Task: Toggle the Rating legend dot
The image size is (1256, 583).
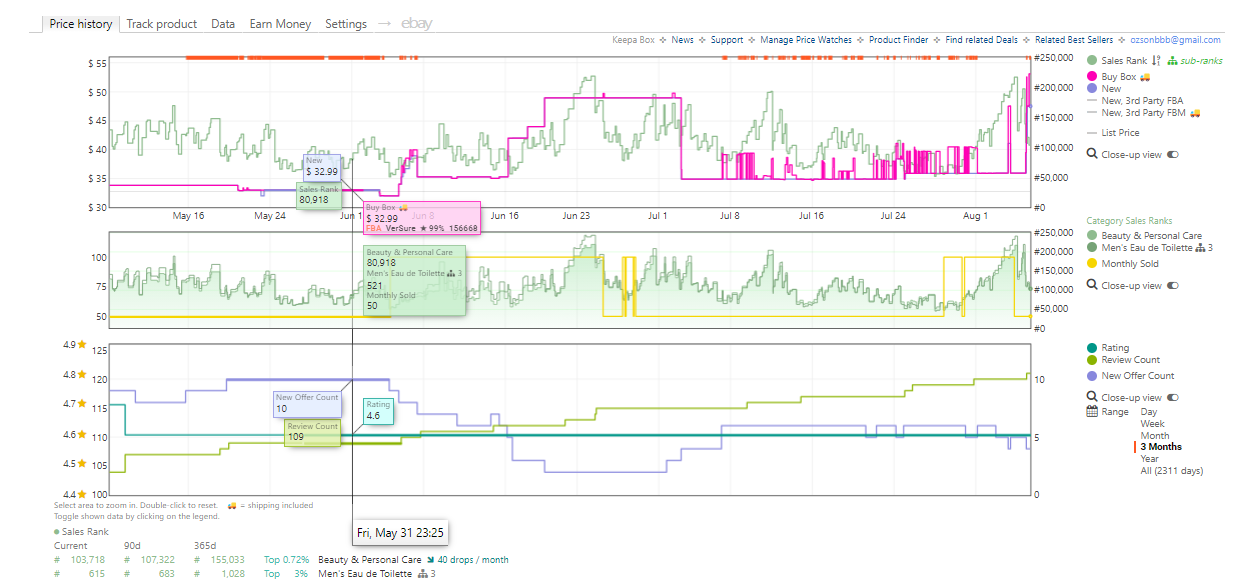Action: click(1092, 348)
